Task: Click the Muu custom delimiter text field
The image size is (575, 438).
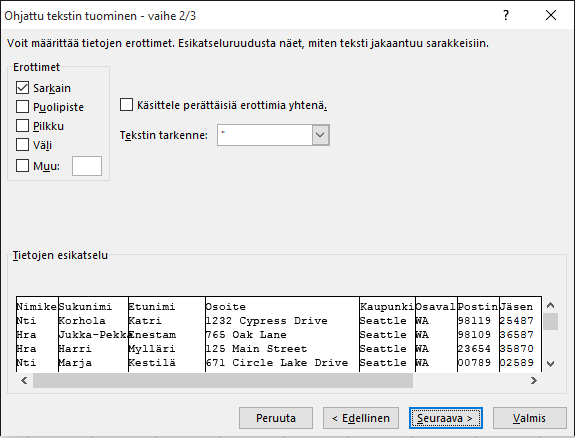Action: point(87,166)
